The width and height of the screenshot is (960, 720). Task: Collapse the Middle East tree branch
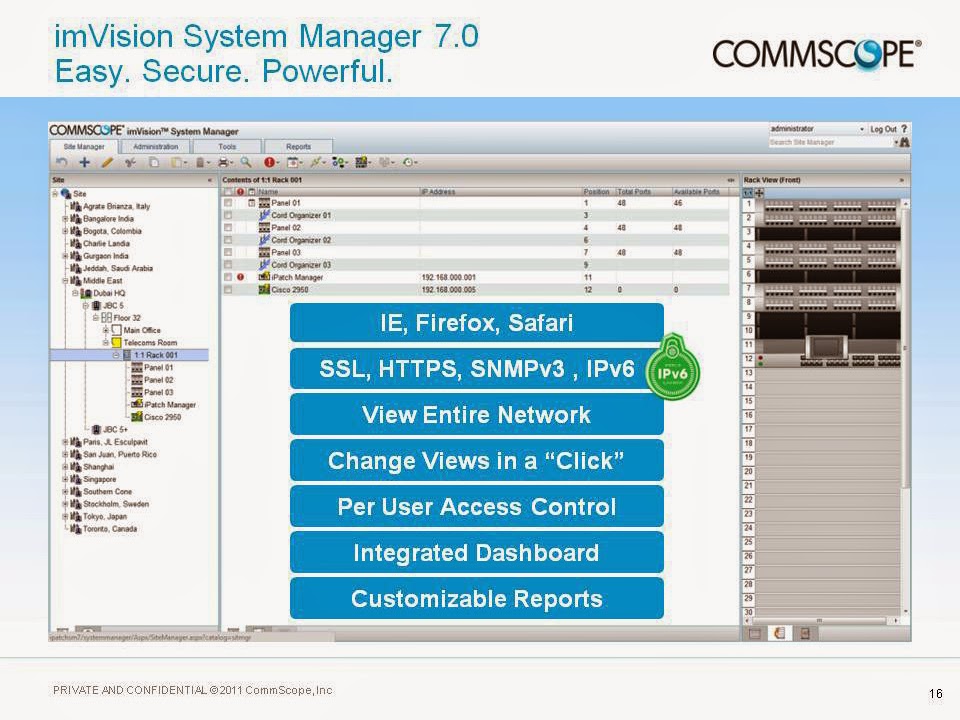pos(63,279)
